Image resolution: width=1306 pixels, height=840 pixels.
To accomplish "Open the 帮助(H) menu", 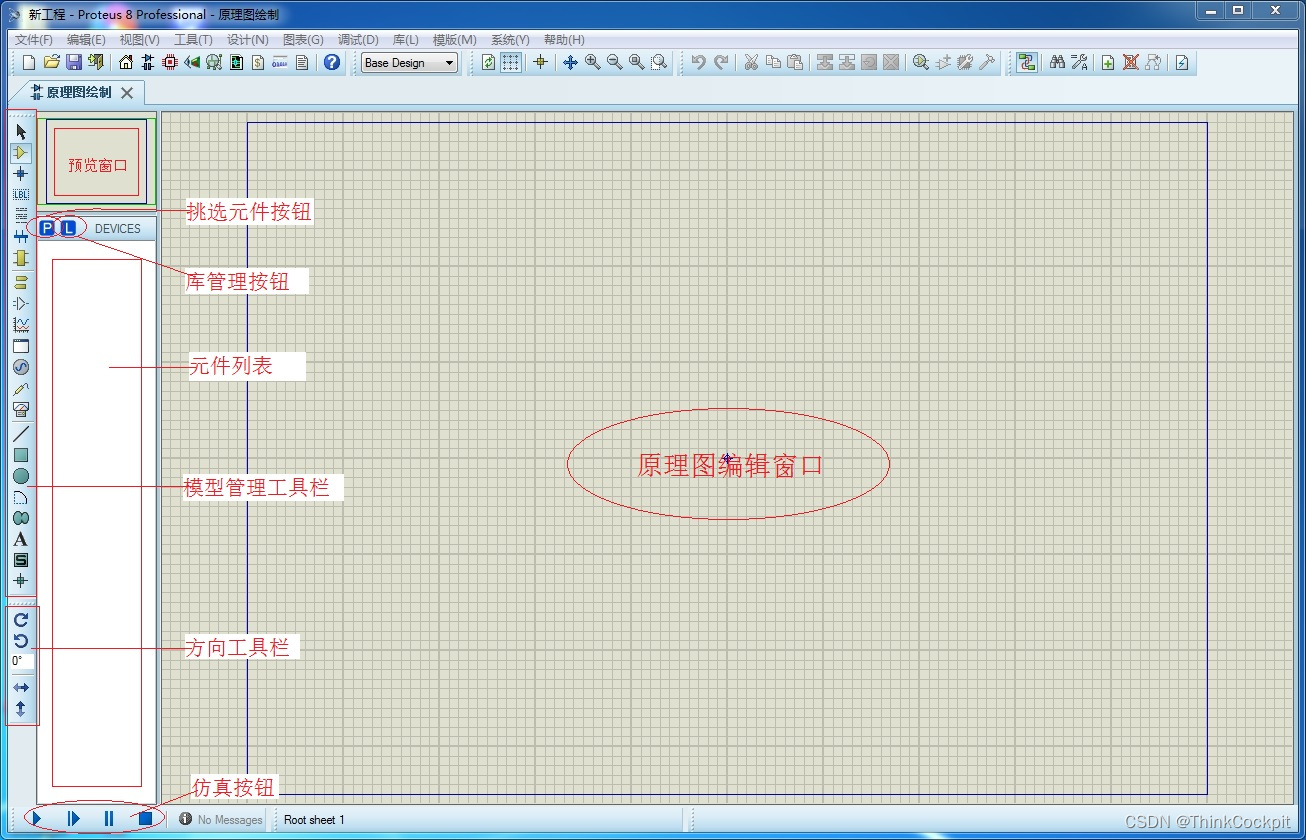I will pyautogui.click(x=564, y=40).
